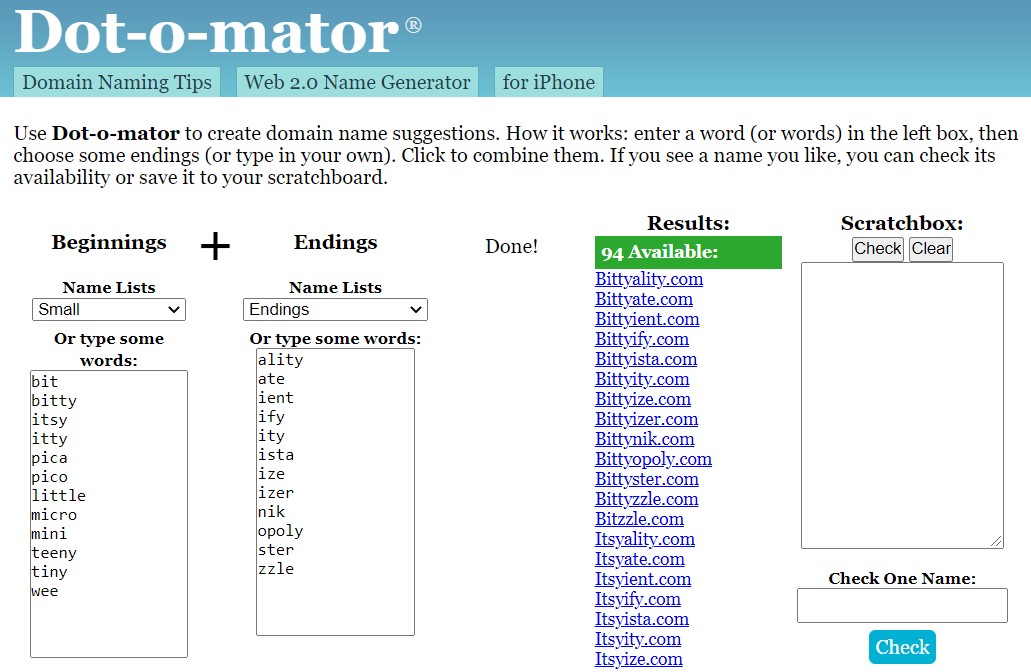Open the Bittyify.com result link

642,339
